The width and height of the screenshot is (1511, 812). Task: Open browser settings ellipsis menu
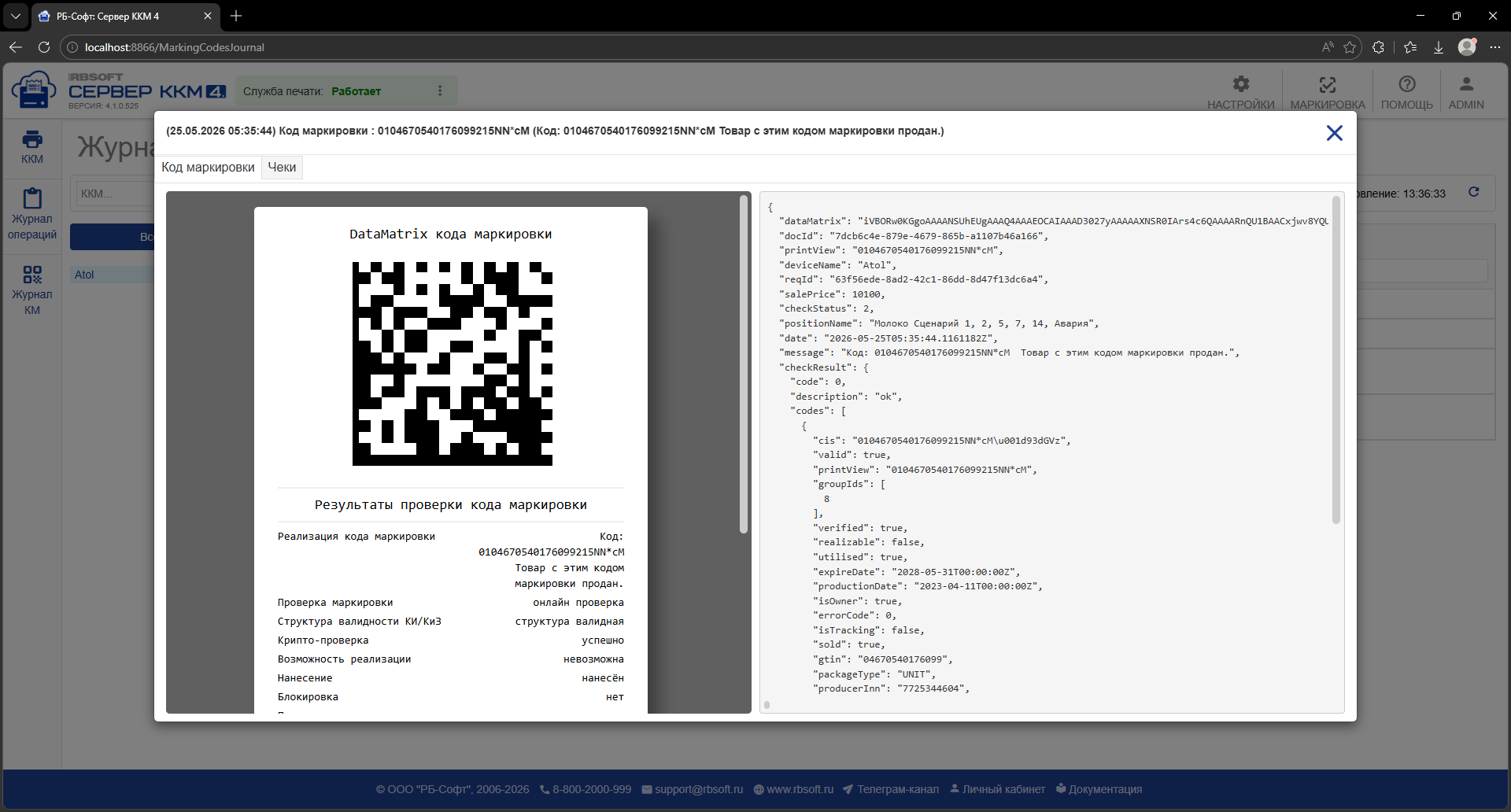coord(1495,47)
